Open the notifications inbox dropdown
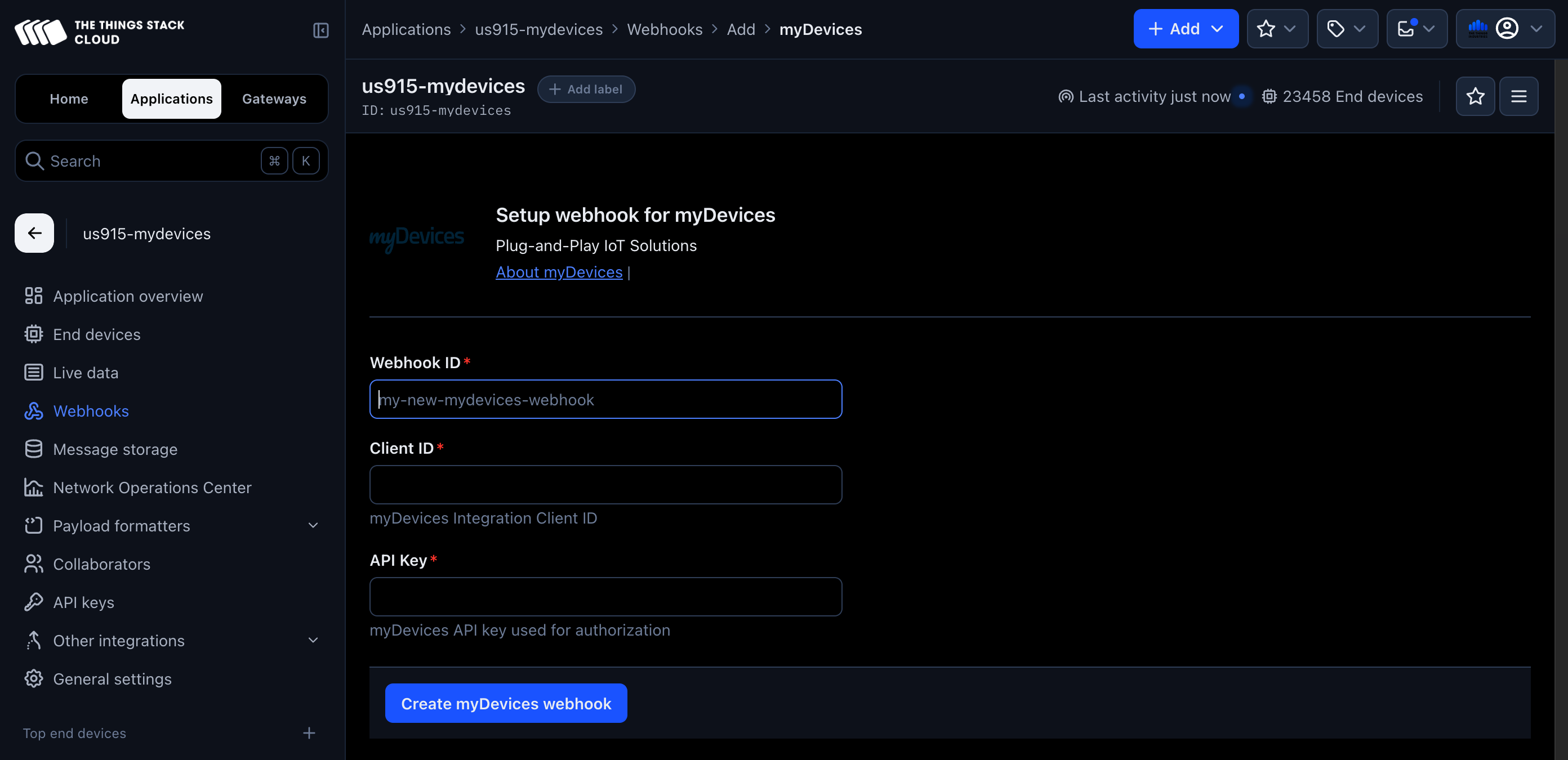 click(1416, 29)
